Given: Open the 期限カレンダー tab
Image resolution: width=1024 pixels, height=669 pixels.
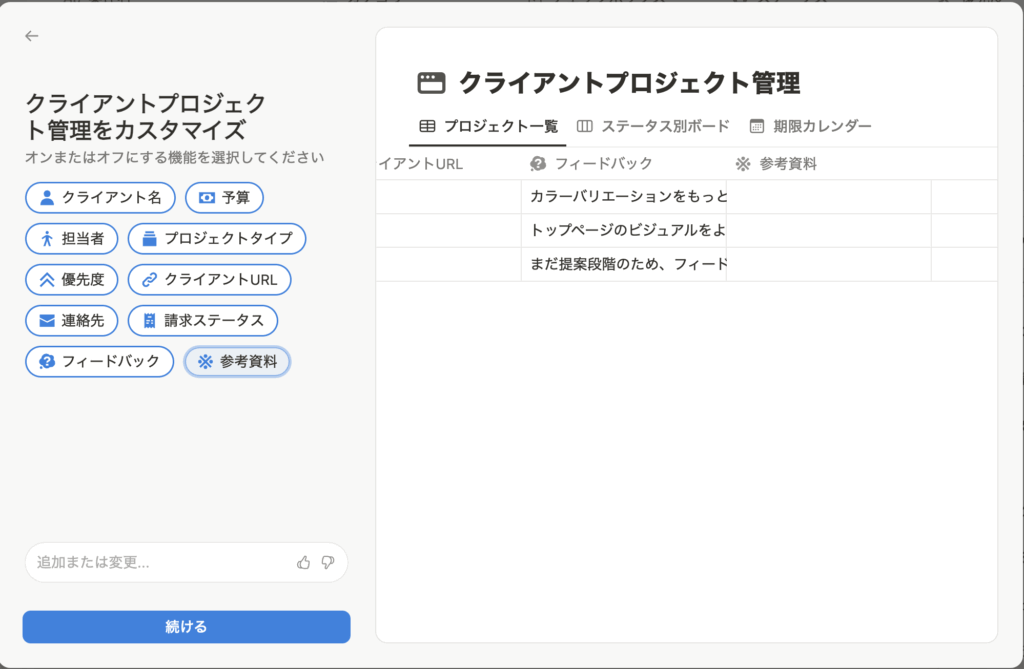Looking at the screenshot, I should pos(810,126).
